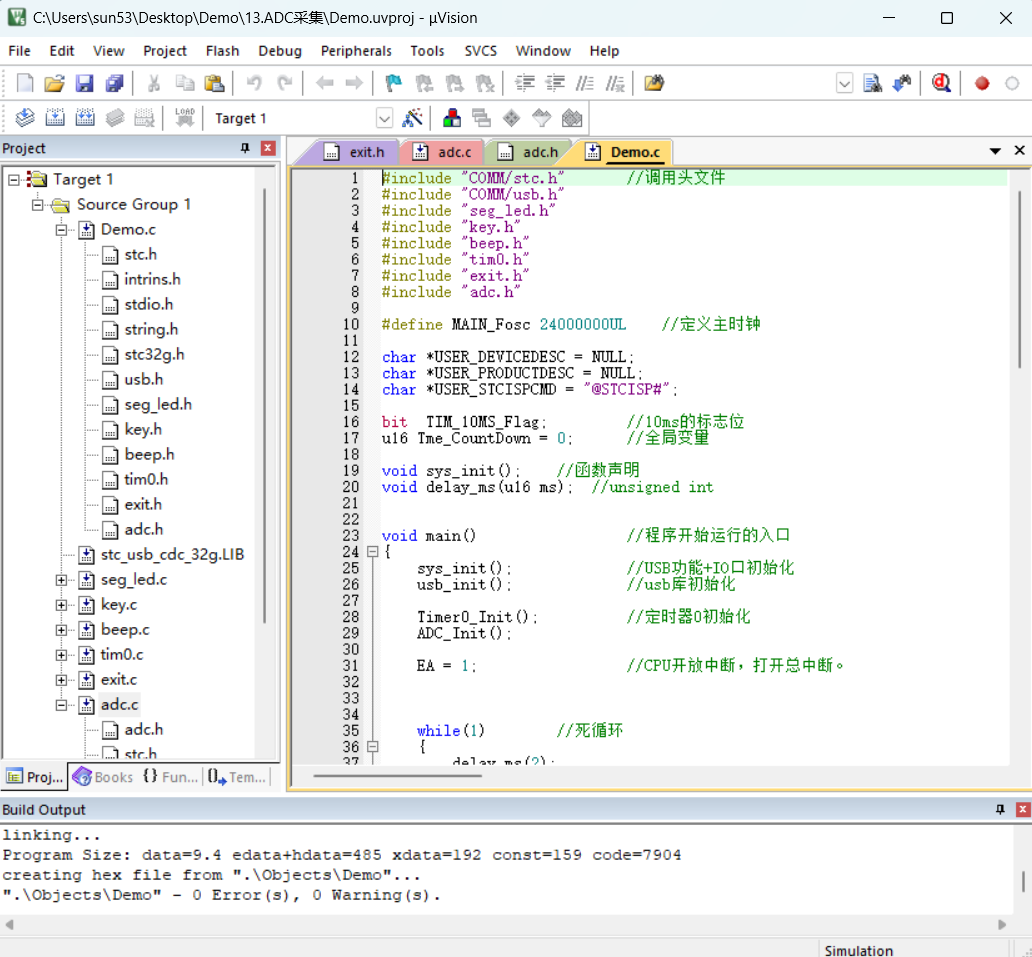Toggle pin on Project panel
1032x957 pixels.
245,148
